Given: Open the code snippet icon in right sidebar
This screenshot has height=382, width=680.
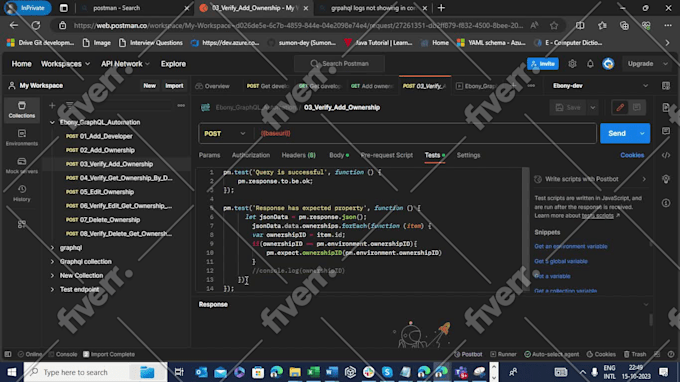Looking at the screenshot, I should pos(666,155).
